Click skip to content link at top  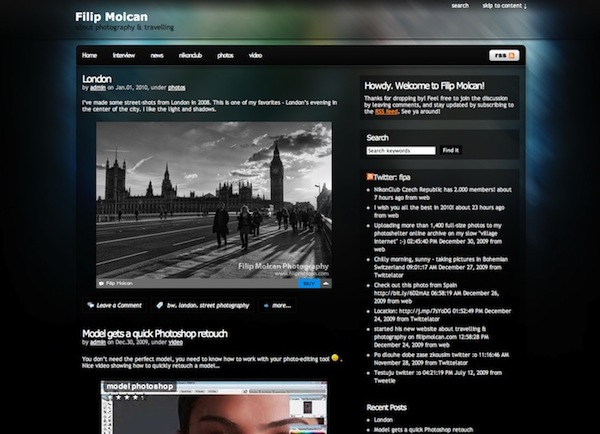pyautogui.click(x=503, y=6)
